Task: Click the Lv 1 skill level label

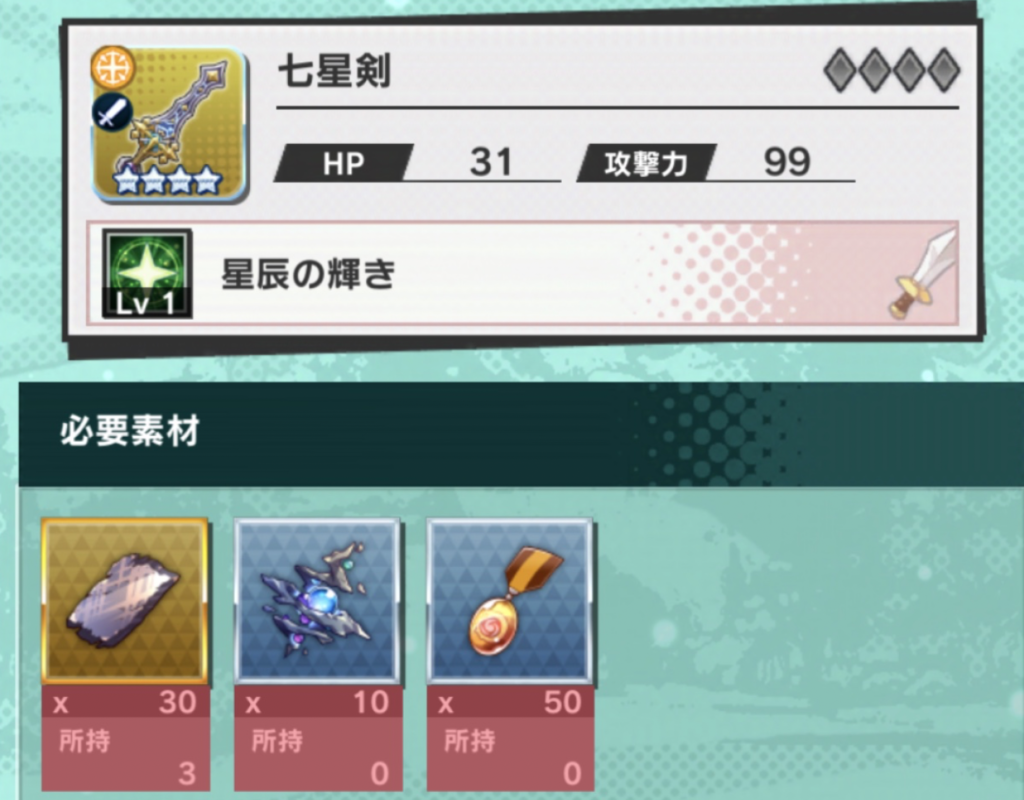Action: [146, 304]
